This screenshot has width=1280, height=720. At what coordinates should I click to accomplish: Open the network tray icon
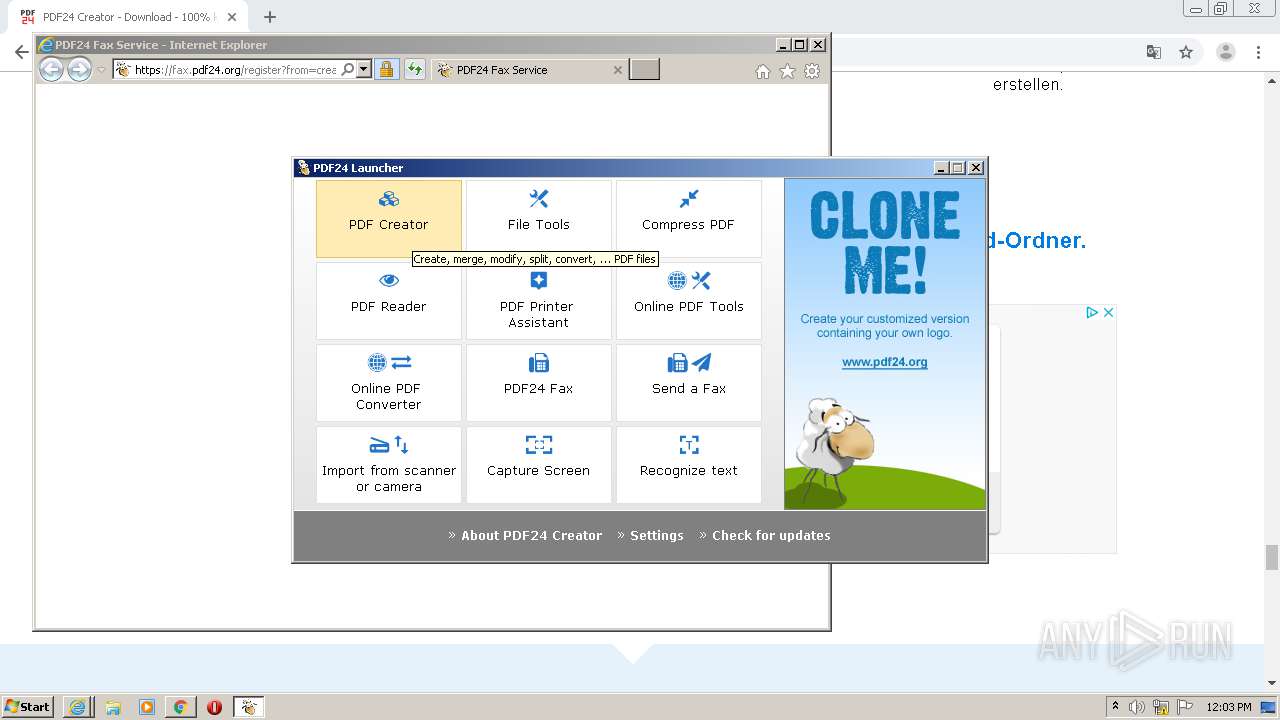pos(1161,707)
